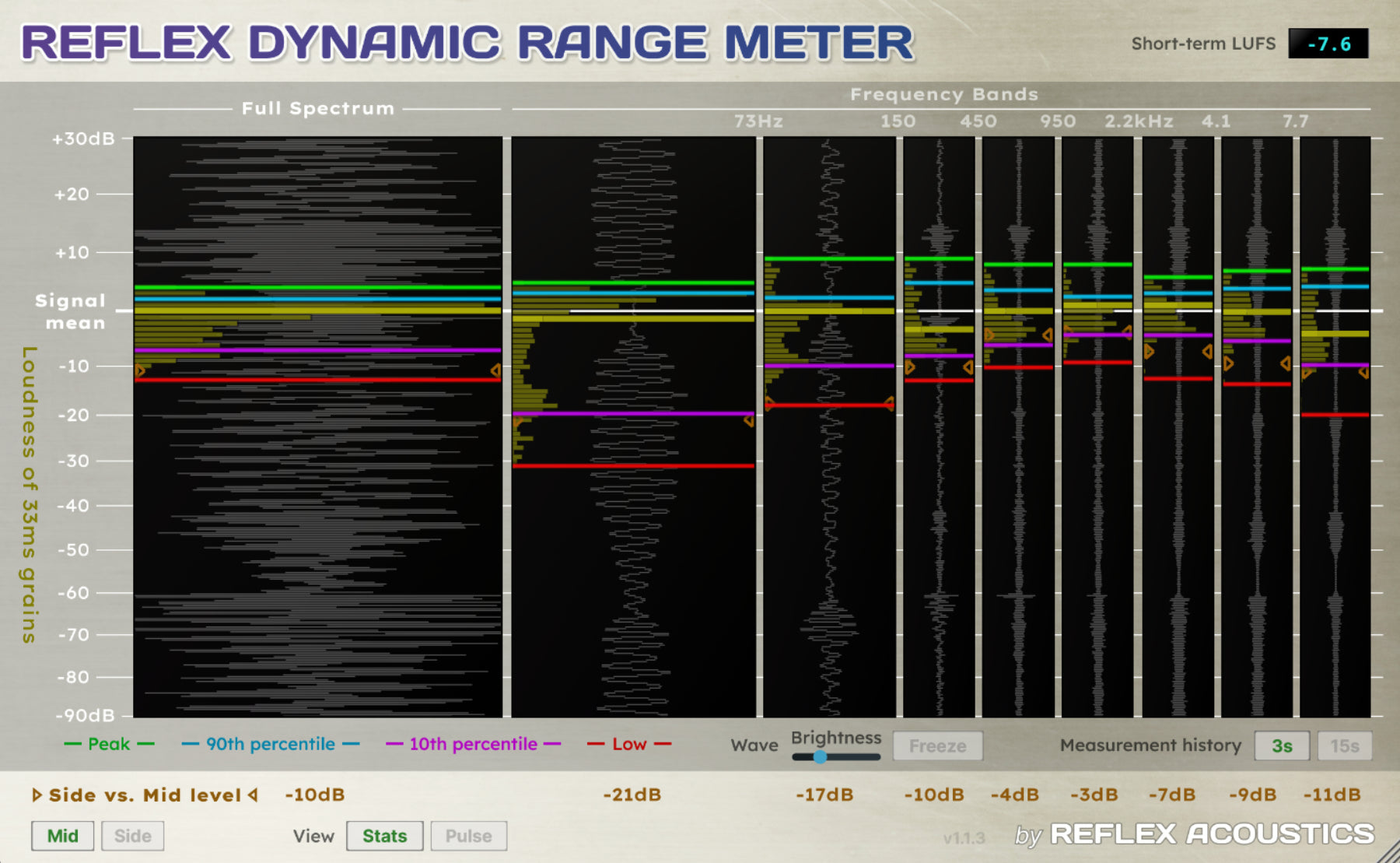Set measurement history to 15s
Screen dimensions: 1400x863
1344,745
